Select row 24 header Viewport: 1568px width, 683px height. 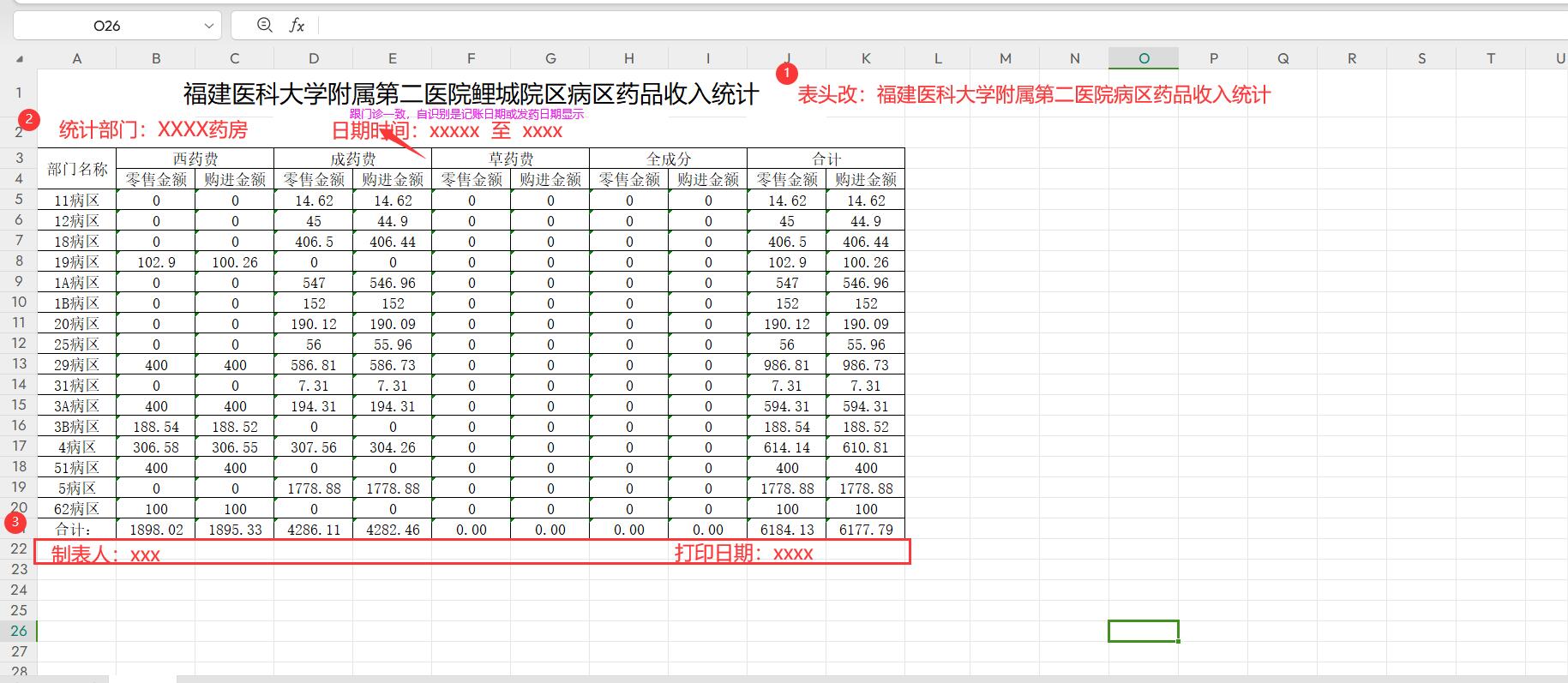coord(19,590)
